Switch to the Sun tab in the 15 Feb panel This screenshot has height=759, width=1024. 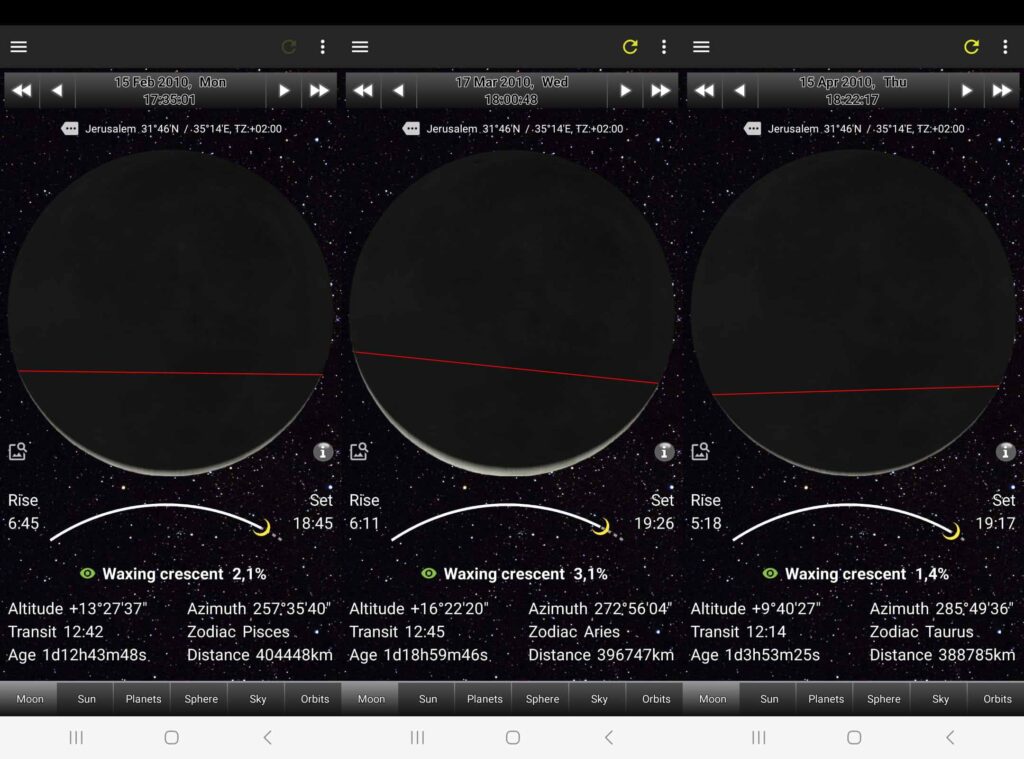click(x=86, y=699)
